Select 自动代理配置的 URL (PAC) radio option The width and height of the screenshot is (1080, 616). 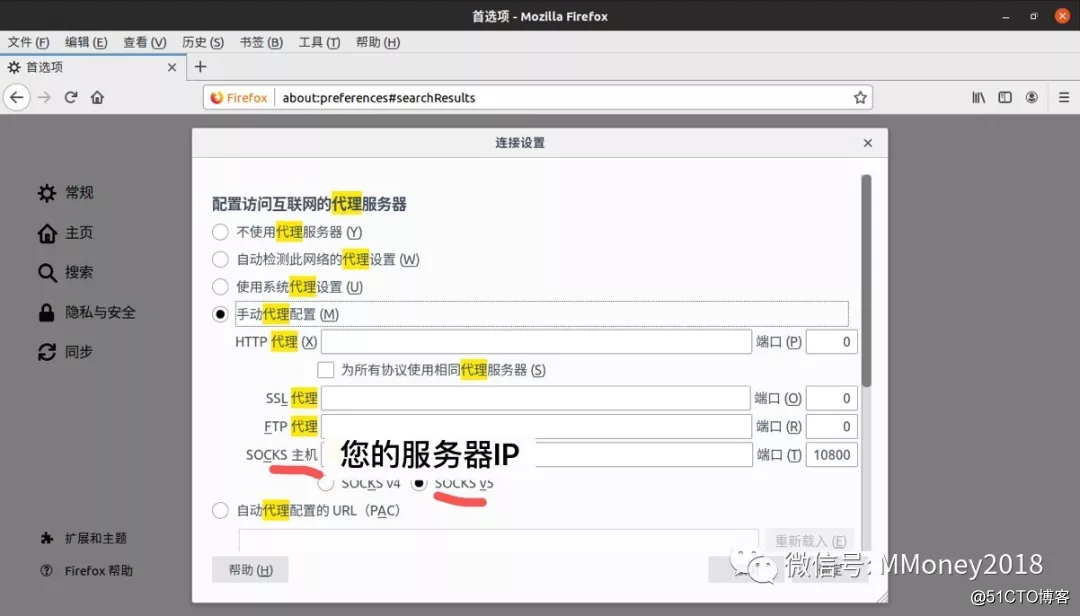220,511
